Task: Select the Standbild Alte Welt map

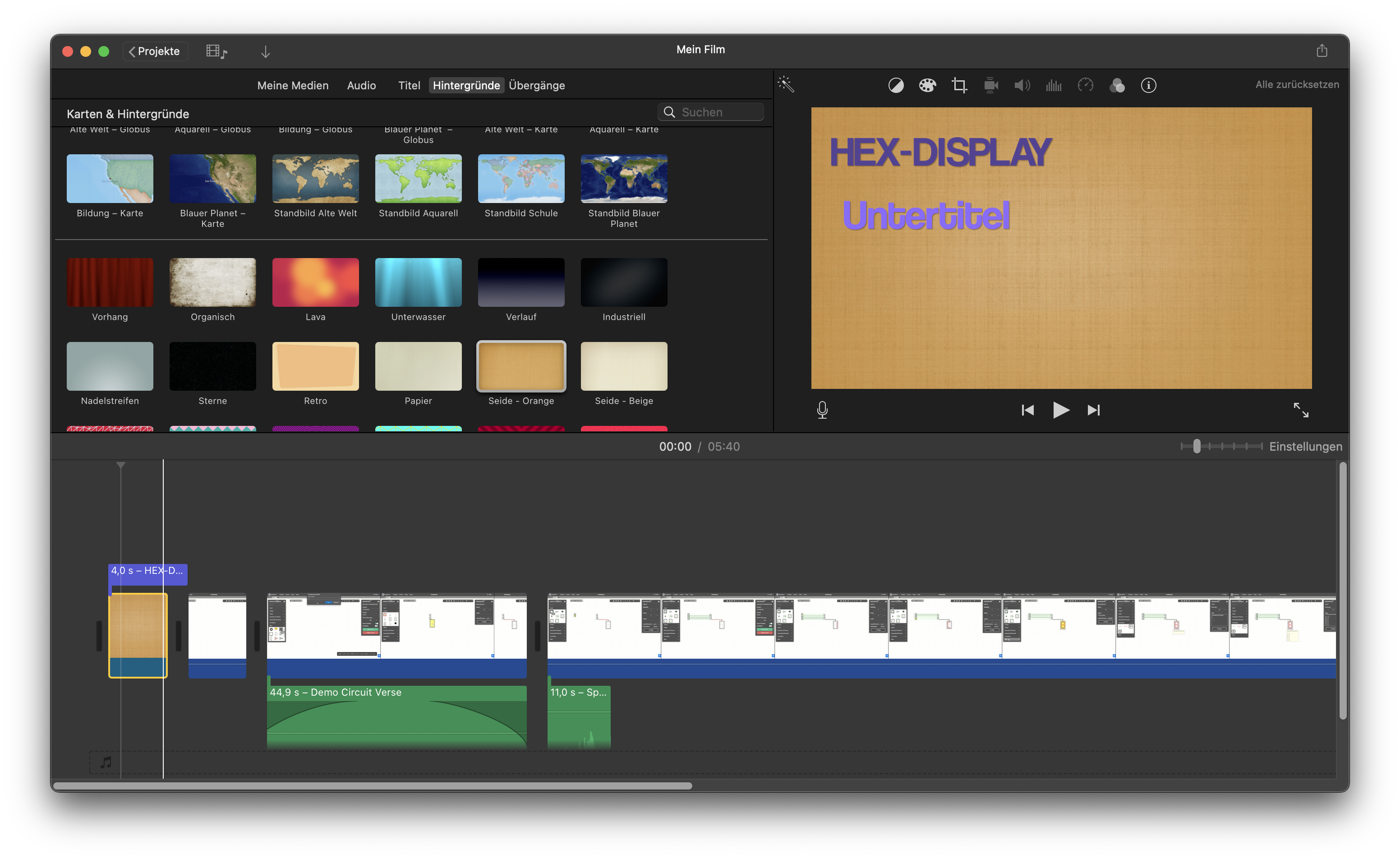Action: tap(315, 179)
